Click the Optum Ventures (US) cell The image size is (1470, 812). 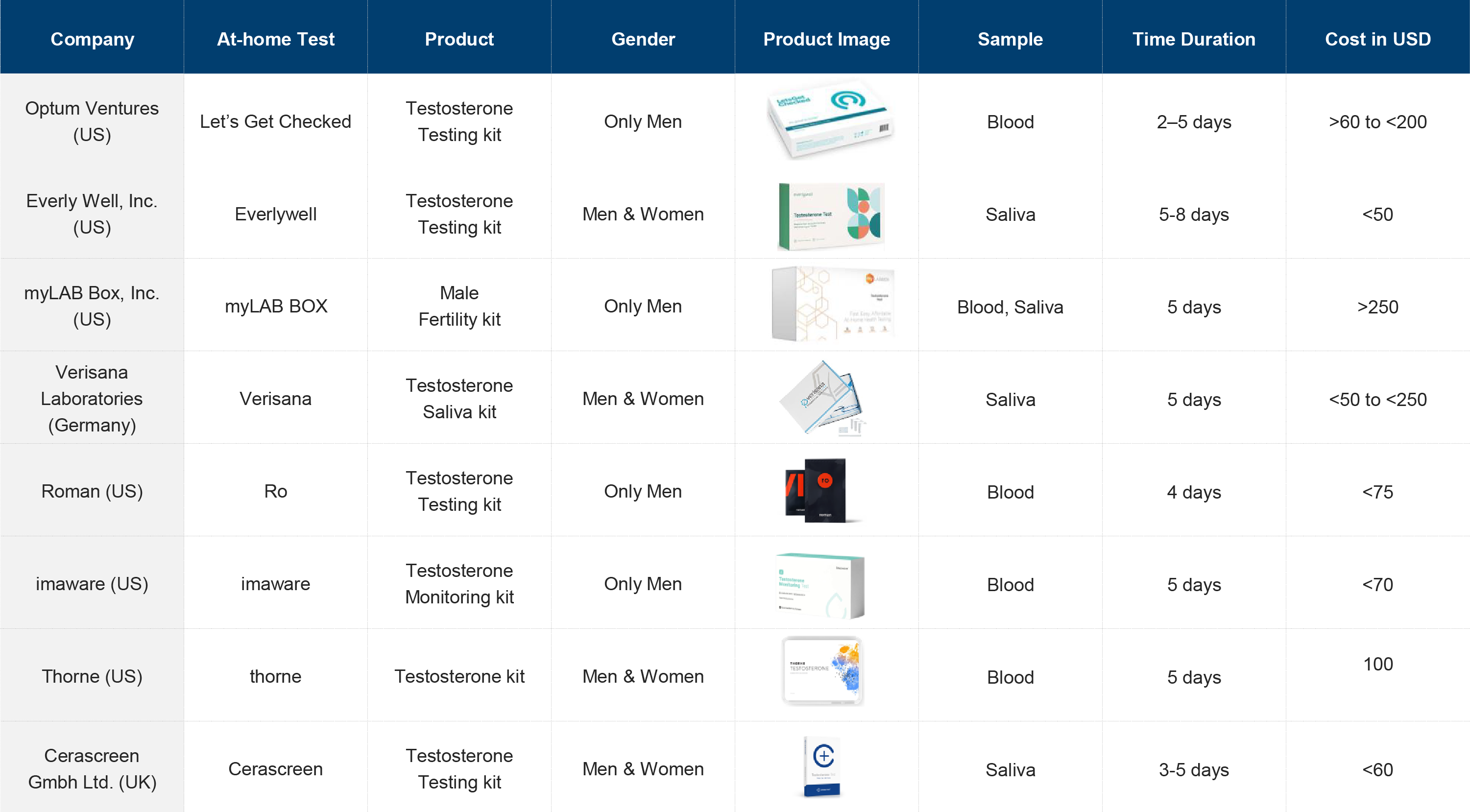tap(92, 121)
